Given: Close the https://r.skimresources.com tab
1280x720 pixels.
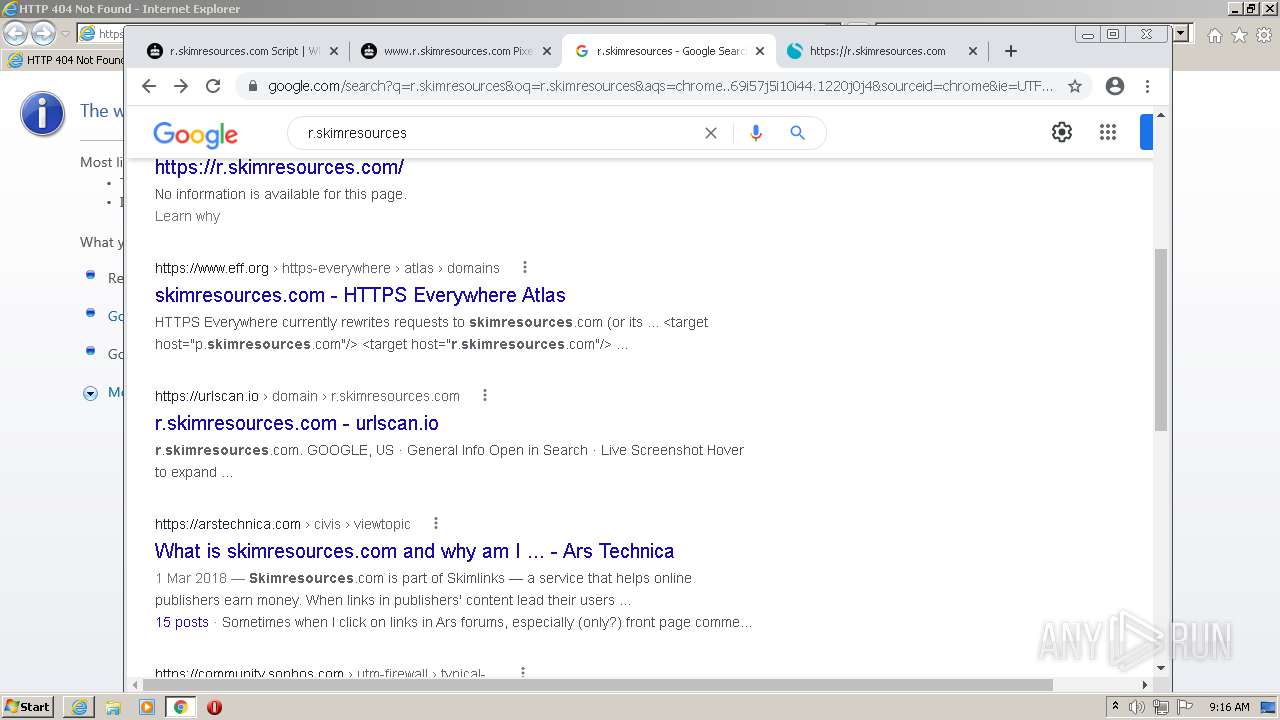Looking at the screenshot, I should [x=973, y=51].
